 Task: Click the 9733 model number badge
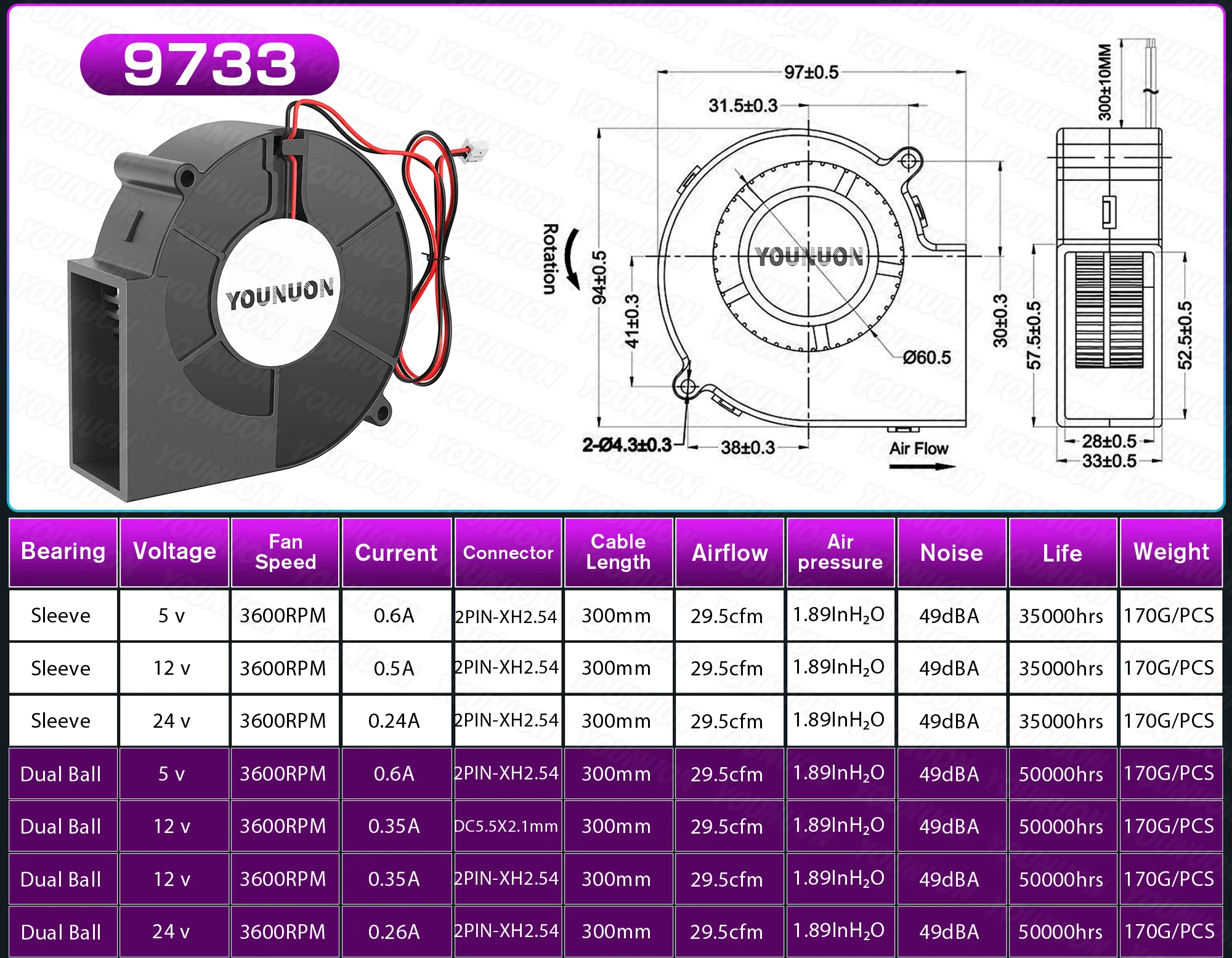tap(209, 65)
